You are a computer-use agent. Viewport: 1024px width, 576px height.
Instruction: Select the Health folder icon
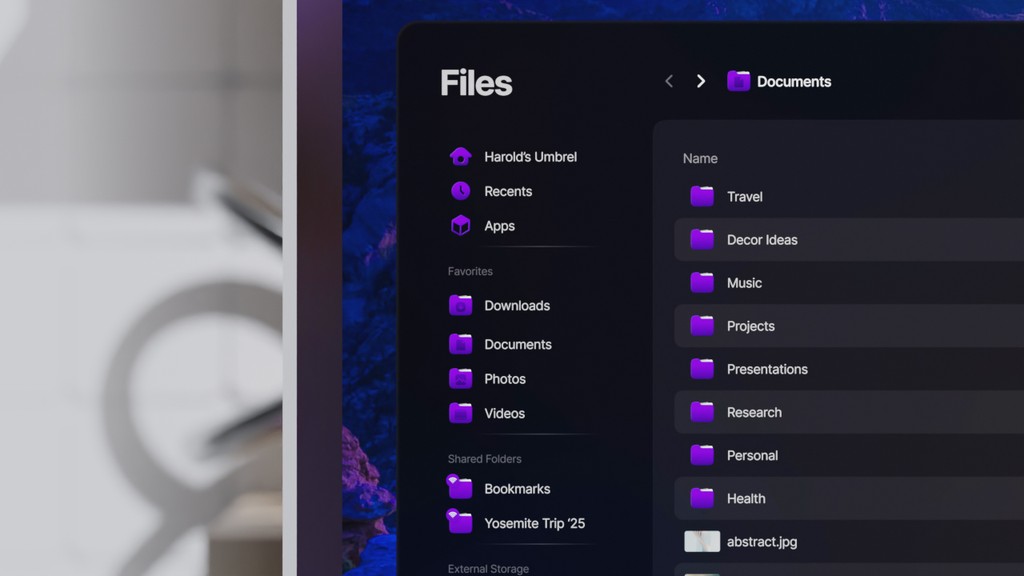[702, 498]
